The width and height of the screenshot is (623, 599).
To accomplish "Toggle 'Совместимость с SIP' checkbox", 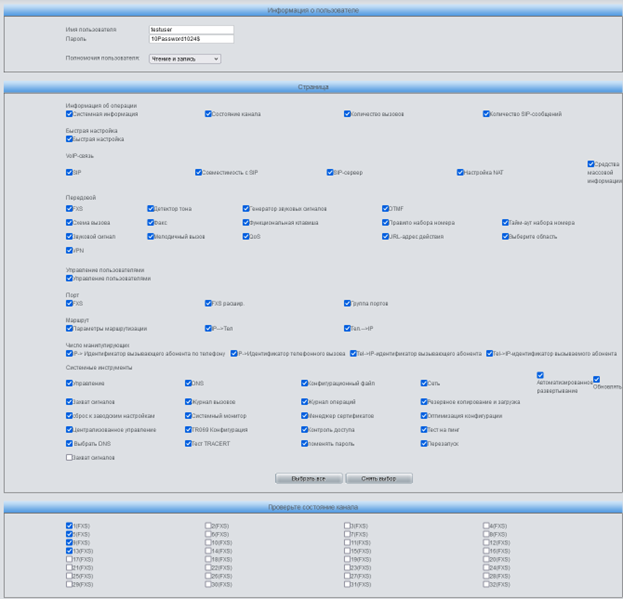I will 198,172.
